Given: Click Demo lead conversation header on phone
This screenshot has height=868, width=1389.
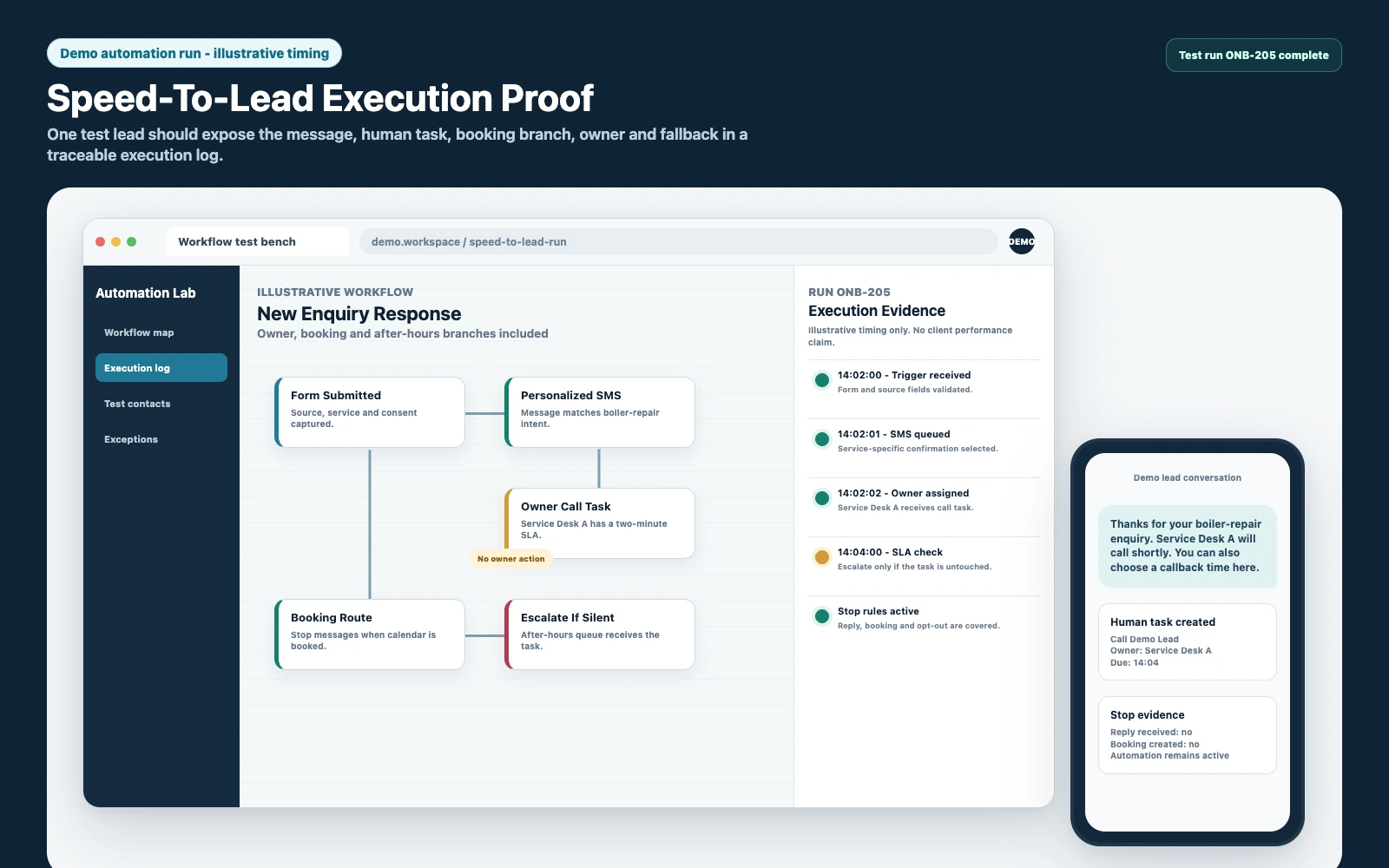Looking at the screenshot, I should [1188, 477].
